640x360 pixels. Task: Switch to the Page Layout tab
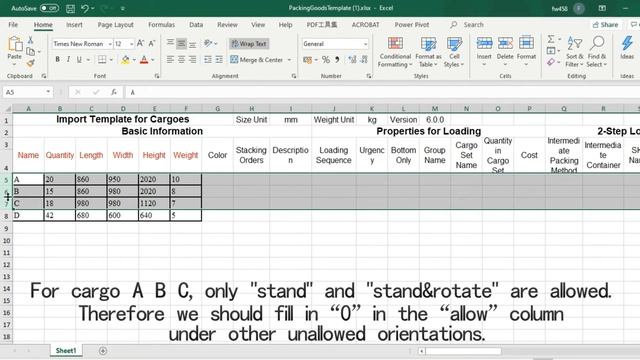(x=116, y=25)
